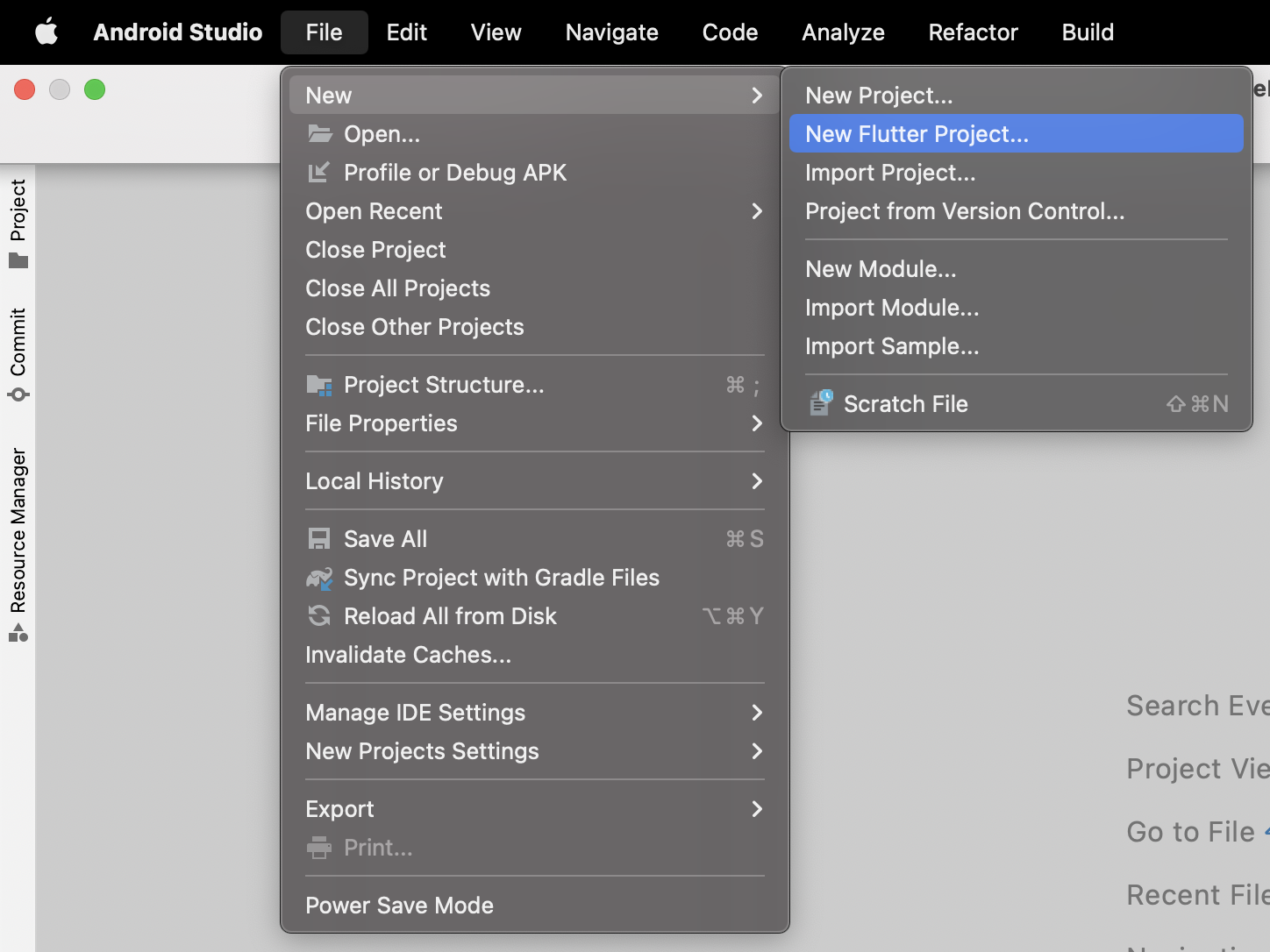
Task: Expand the Export submenu arrow
Action: point(757,809)
